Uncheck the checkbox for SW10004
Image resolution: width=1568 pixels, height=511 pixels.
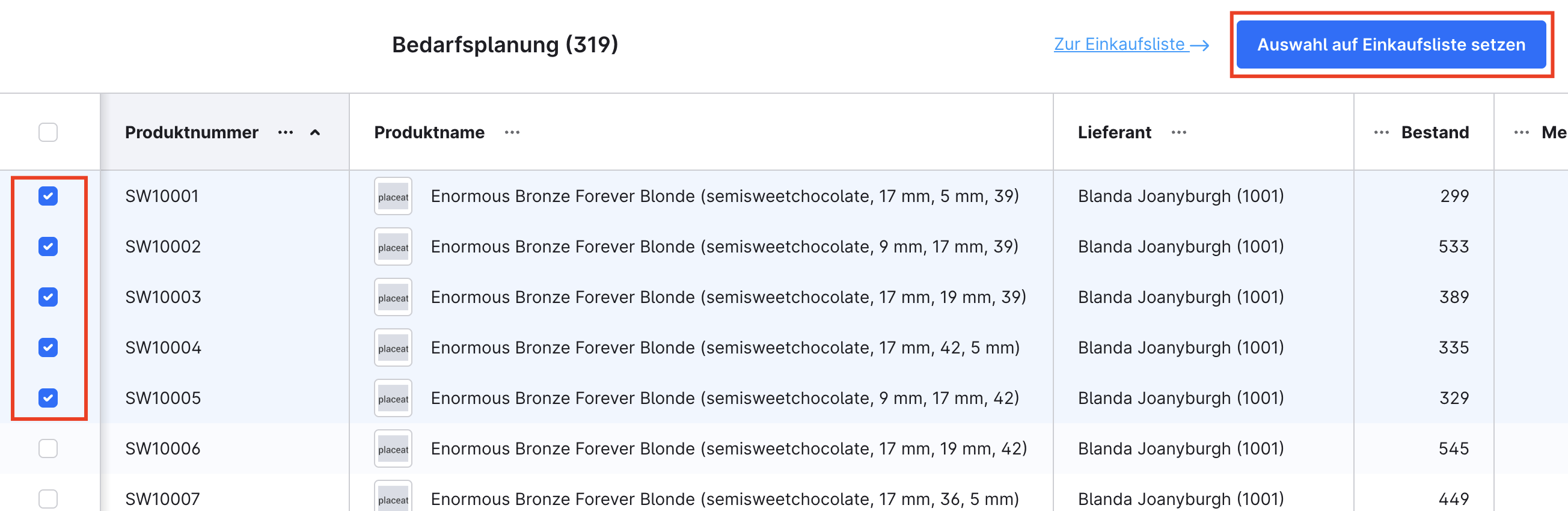pyautogui.click(x=48, y=348)
